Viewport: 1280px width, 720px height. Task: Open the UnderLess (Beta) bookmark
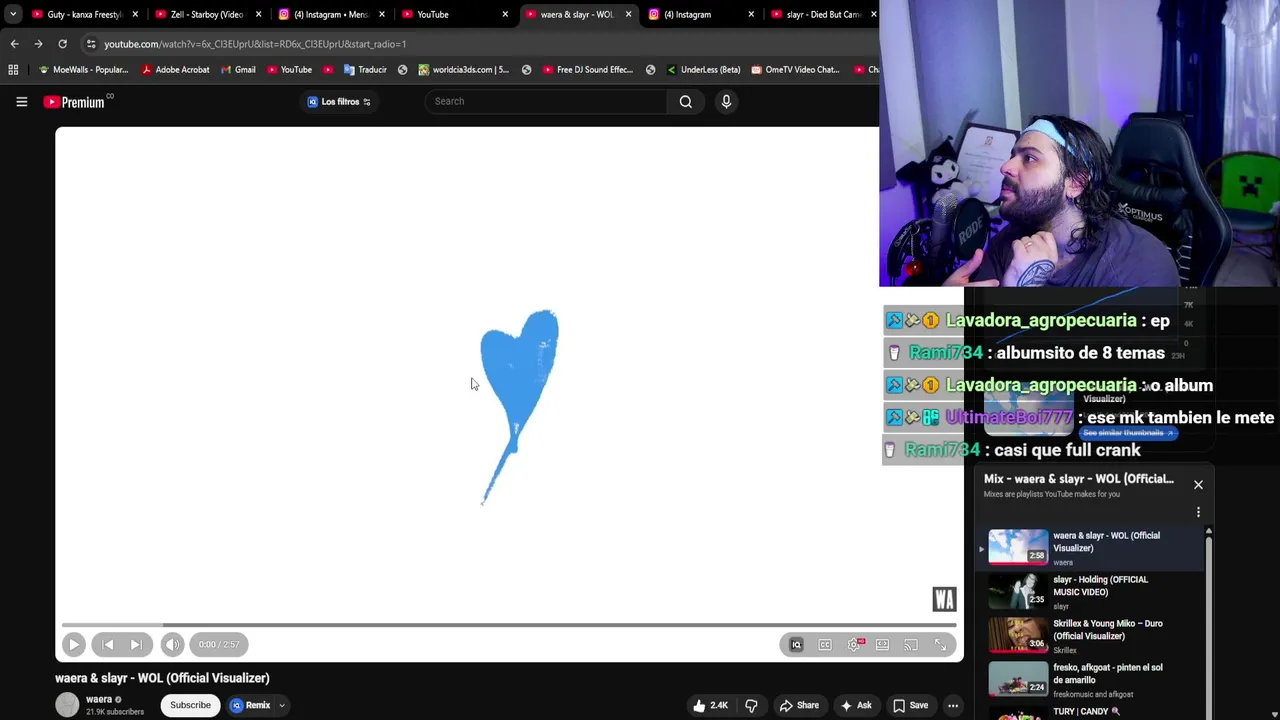coord(702,70)
